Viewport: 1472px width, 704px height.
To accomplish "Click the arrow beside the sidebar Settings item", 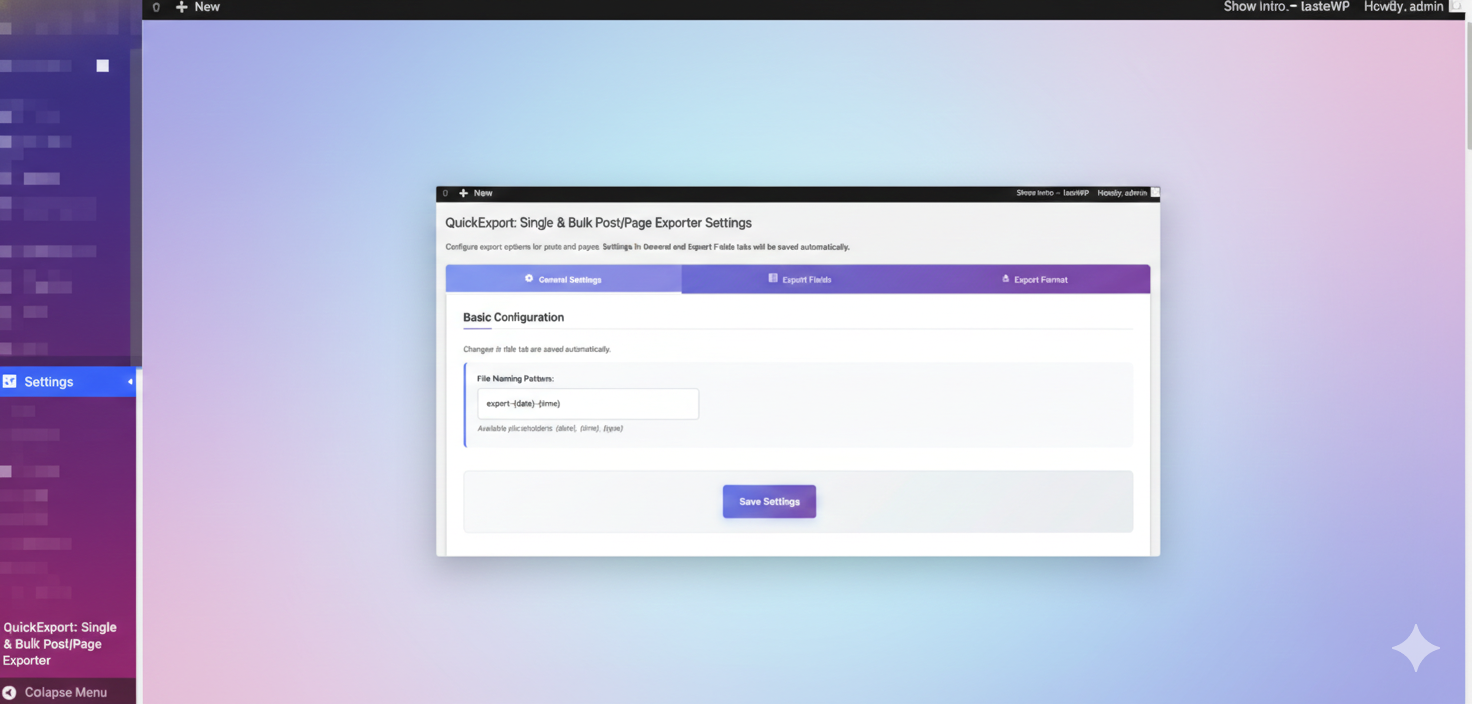I will (x=130, y=382).
